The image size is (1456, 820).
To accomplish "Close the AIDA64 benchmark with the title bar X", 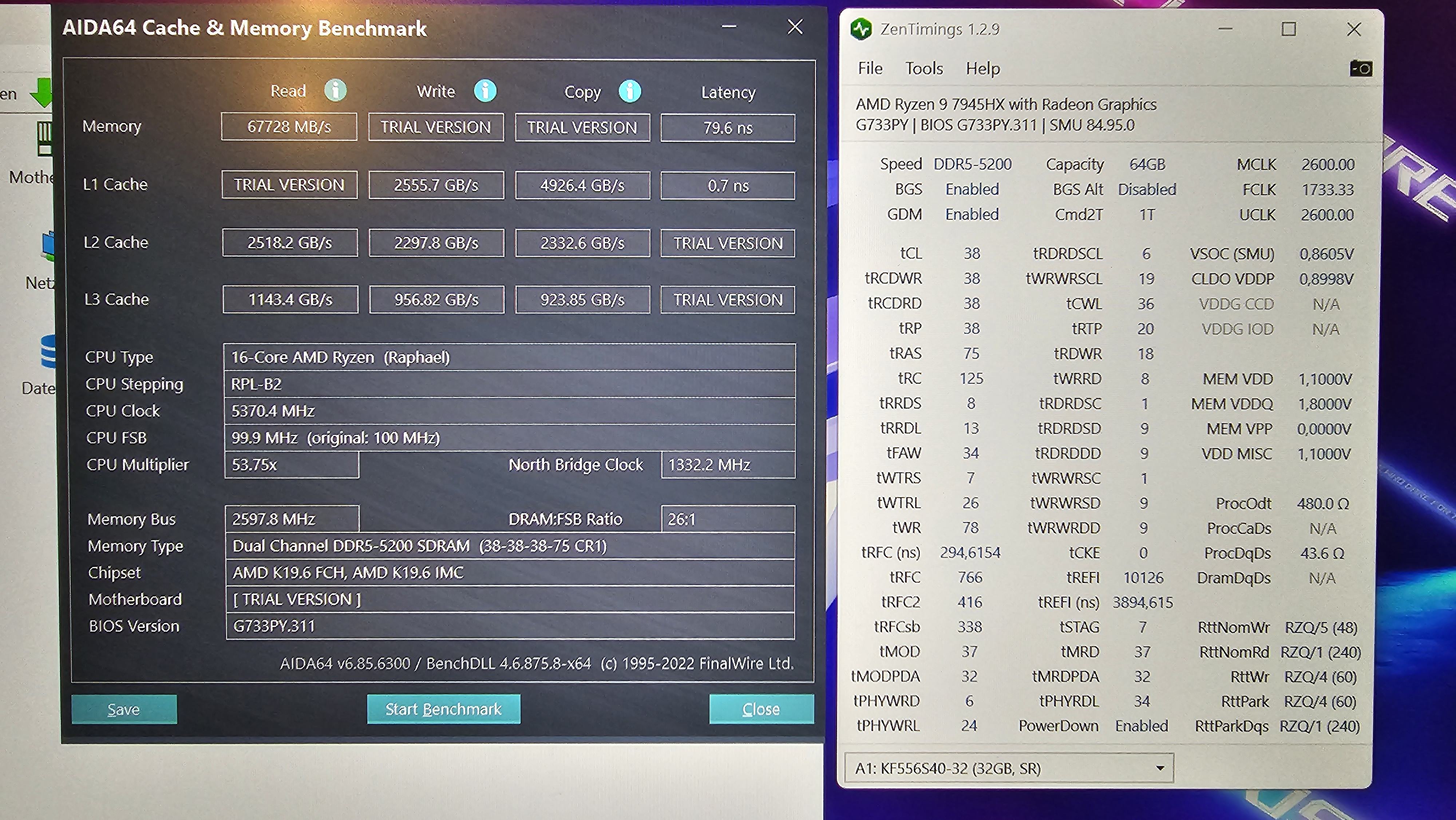I will (x=795, y=27).
